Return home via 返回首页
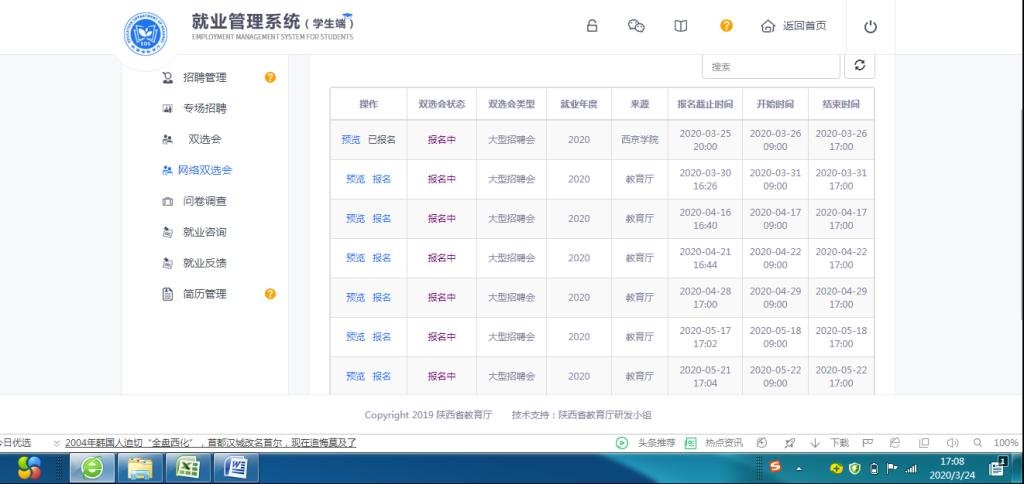Viewport: 1024px width, 484px height. tap(794, 26)
